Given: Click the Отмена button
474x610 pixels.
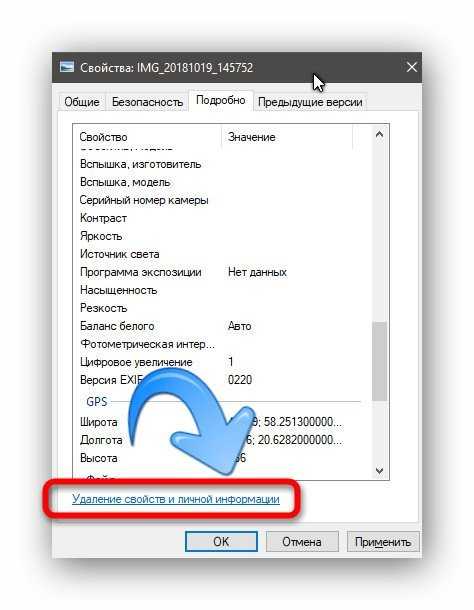Looking at the screenshot, I should [x=302, y=542].
